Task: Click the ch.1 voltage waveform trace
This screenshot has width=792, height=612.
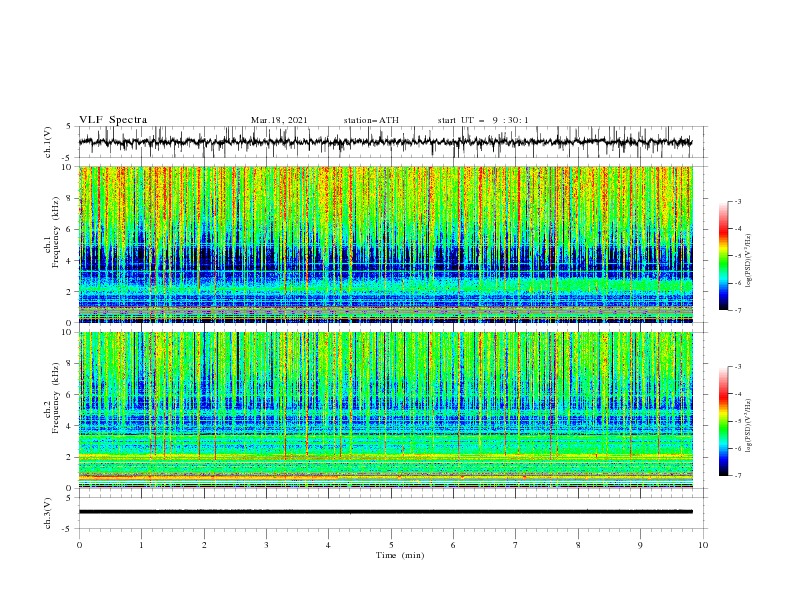Action: coord(385,142)
